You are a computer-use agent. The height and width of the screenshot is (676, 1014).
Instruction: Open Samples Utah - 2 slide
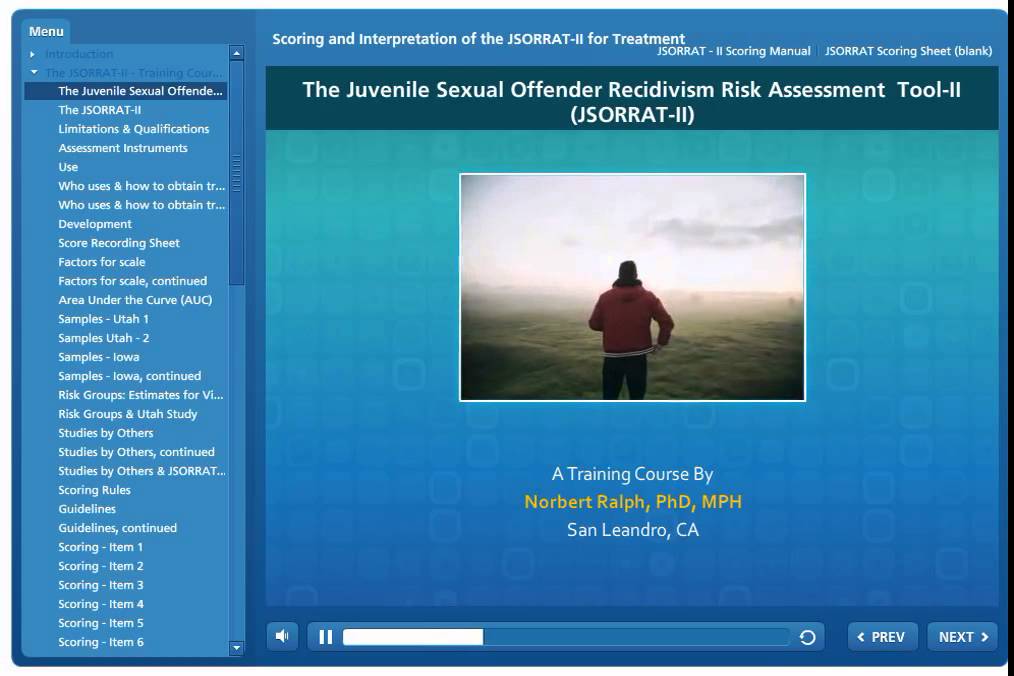tap(103, 338)
